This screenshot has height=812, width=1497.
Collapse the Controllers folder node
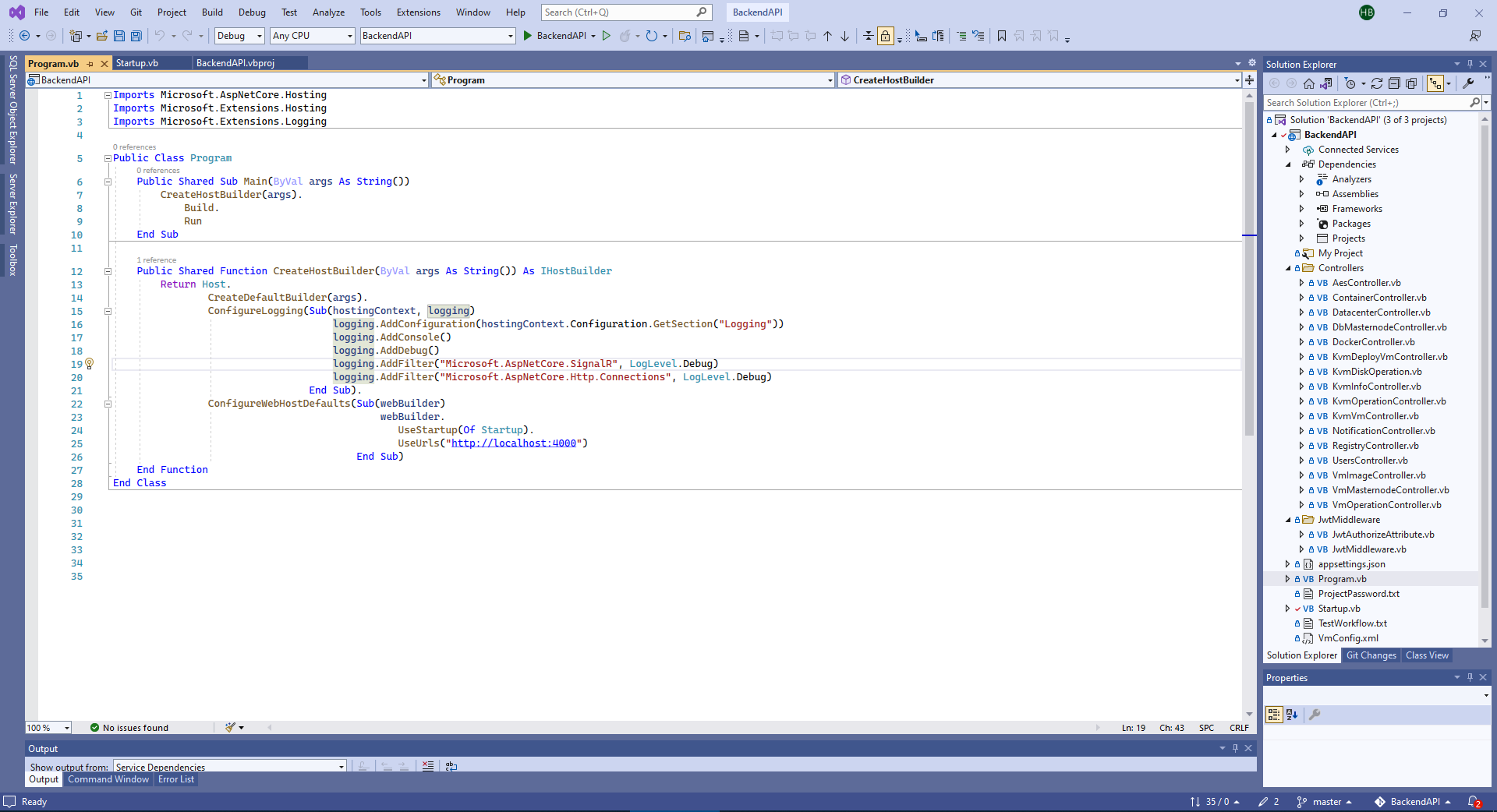(x=1289, y=268)
